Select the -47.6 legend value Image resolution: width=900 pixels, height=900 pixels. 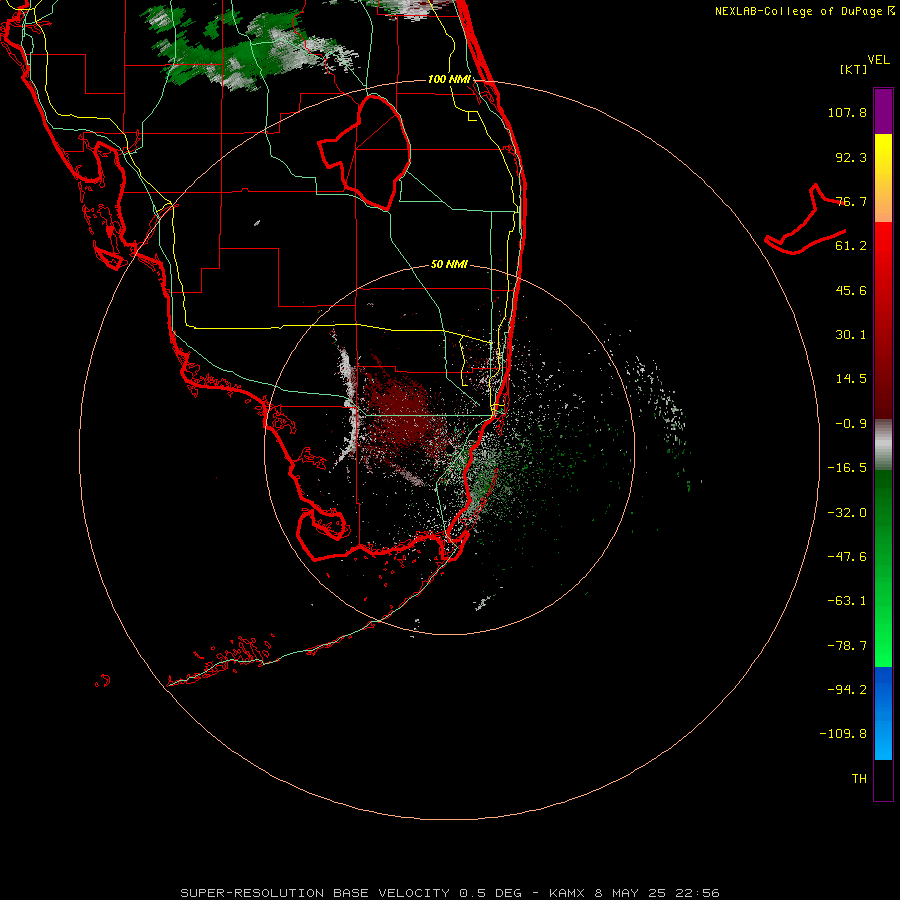[847, 557]
